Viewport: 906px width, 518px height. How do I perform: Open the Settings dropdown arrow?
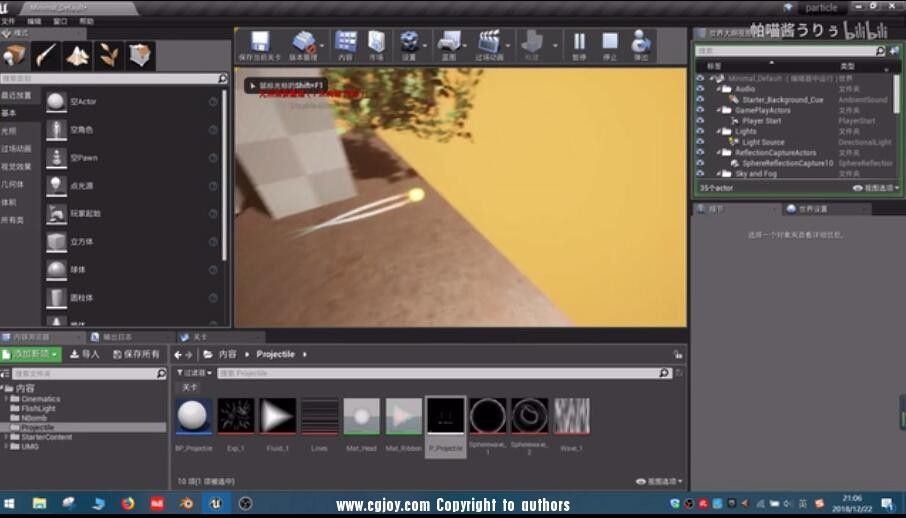[425, 45]
